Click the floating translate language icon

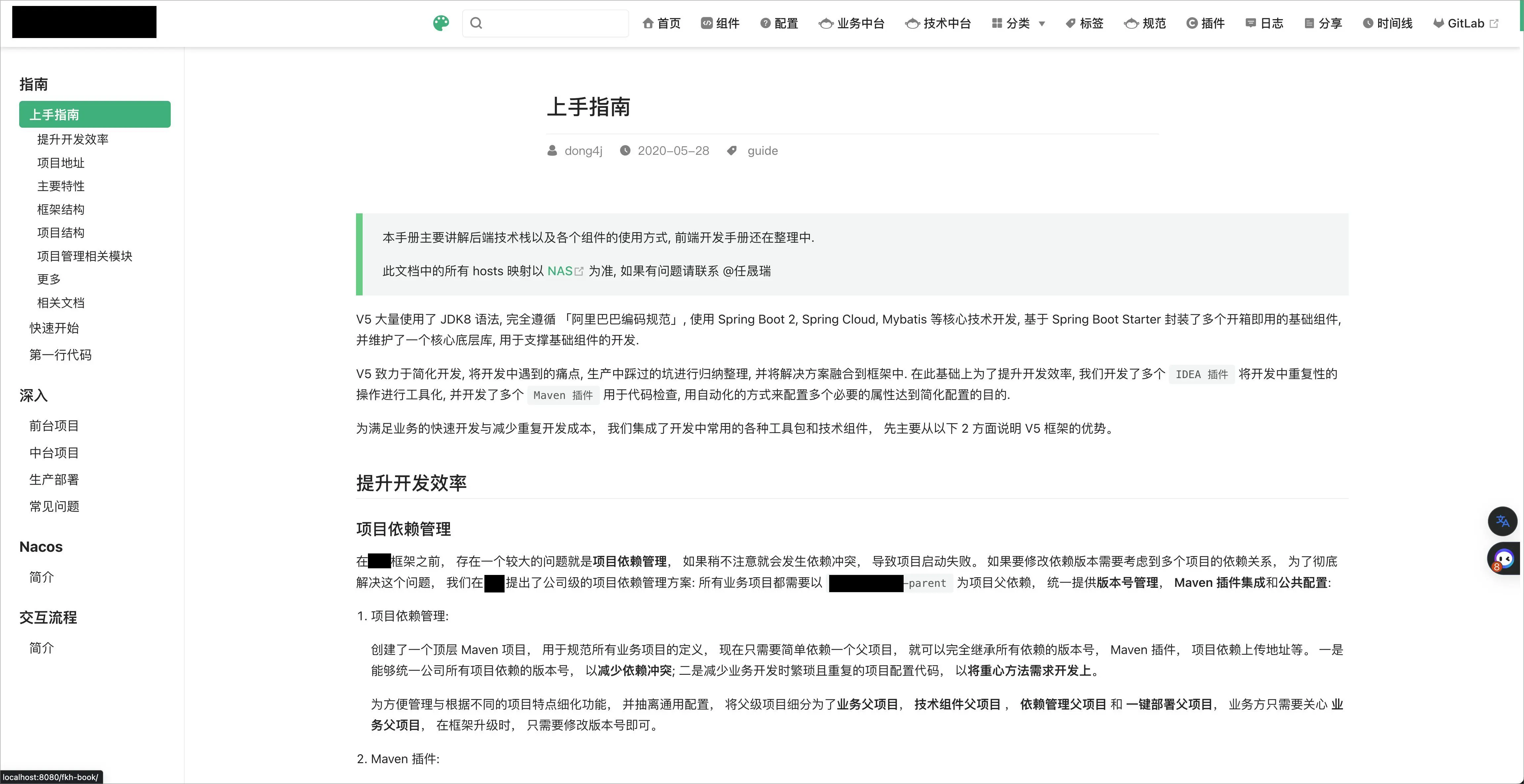click(x=1503, y=521)
